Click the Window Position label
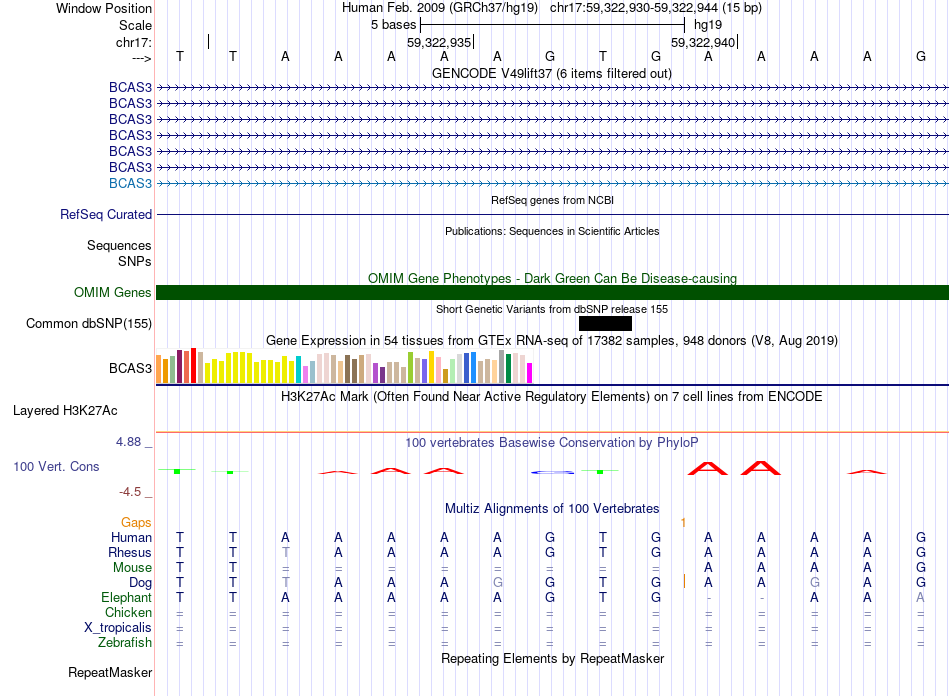Screen dimensions: 950x696 [104, 8]
